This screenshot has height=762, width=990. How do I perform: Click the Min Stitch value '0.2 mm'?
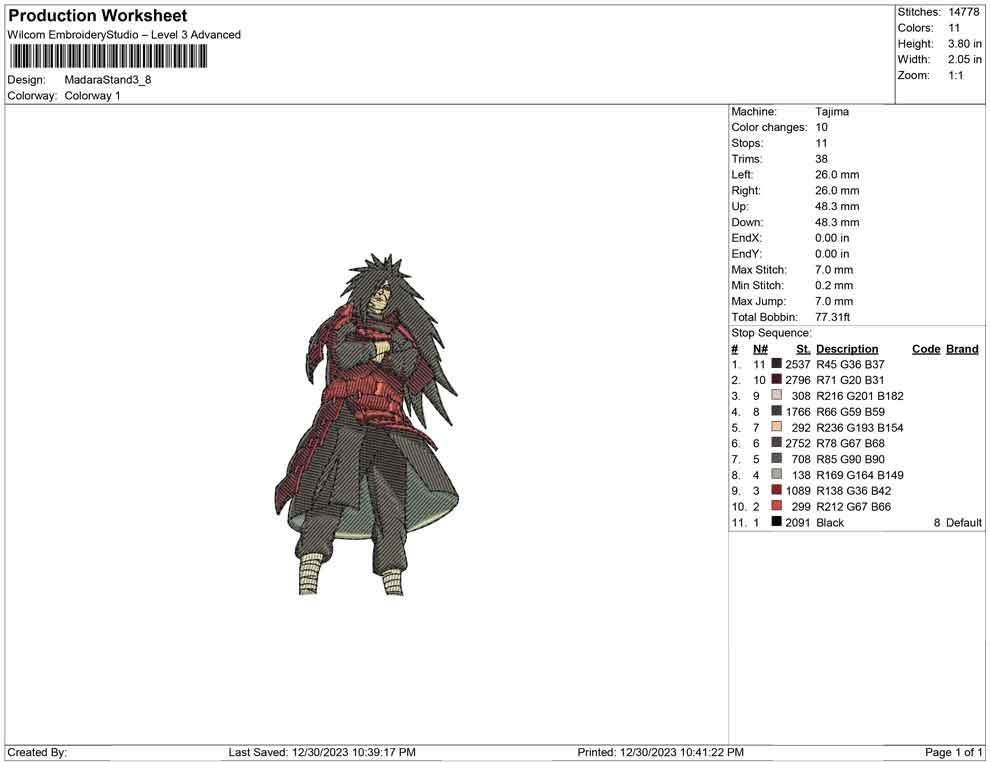[834, 285]
